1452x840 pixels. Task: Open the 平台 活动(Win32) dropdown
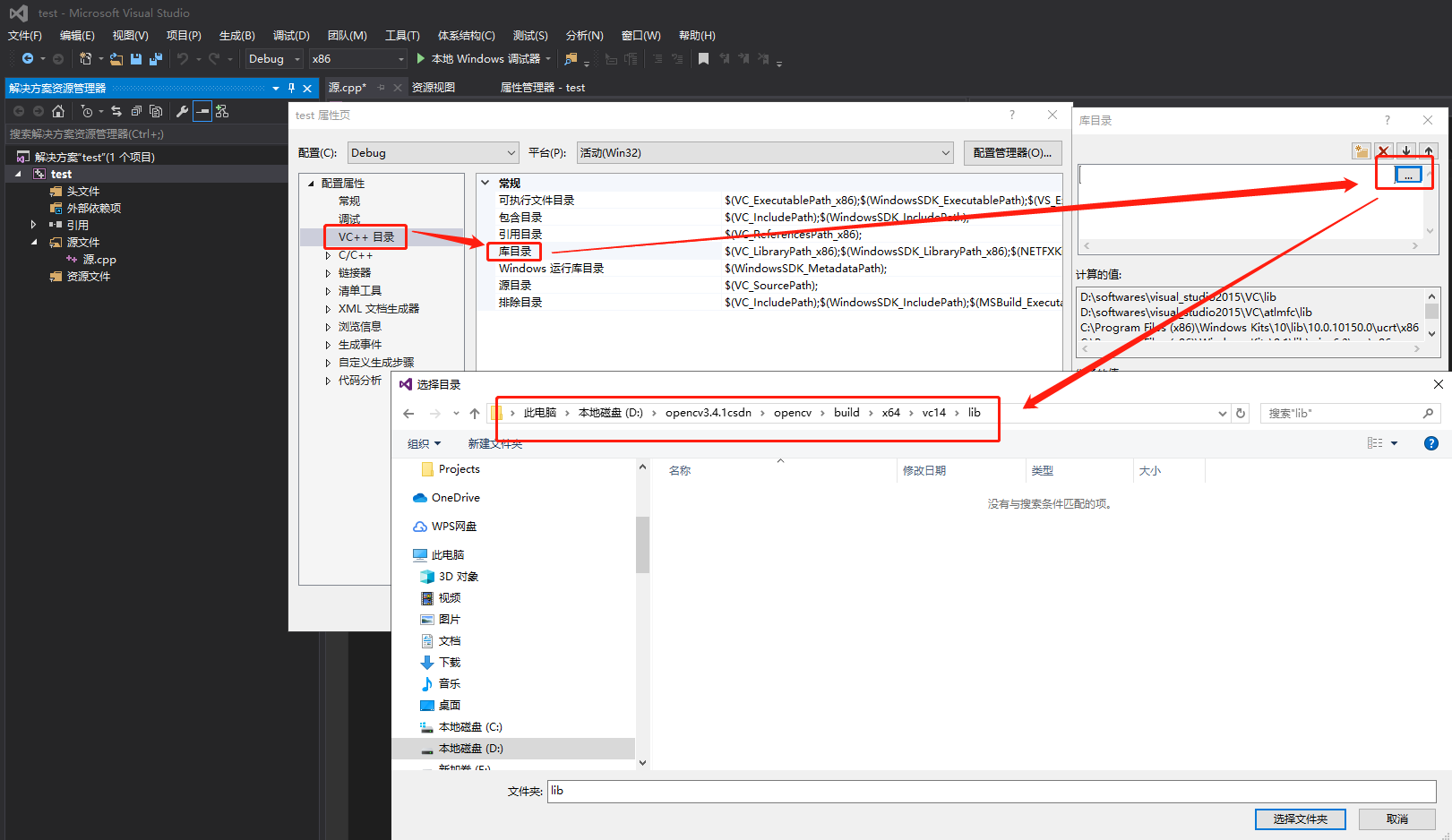click(765, 153)
